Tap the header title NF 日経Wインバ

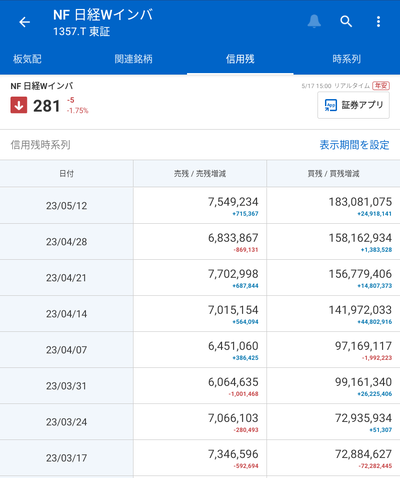103,15
